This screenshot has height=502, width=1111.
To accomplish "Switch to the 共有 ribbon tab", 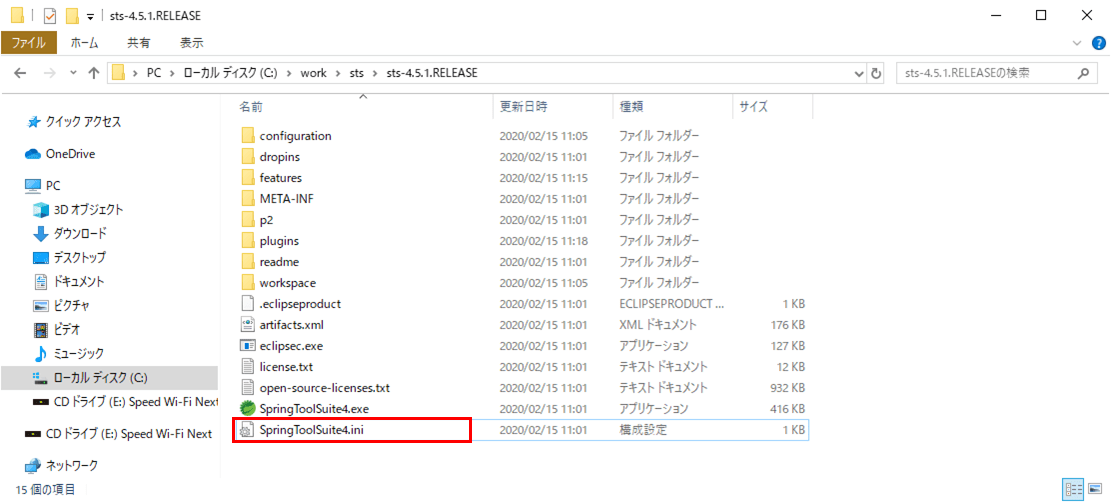I will (x=139, y=43).
